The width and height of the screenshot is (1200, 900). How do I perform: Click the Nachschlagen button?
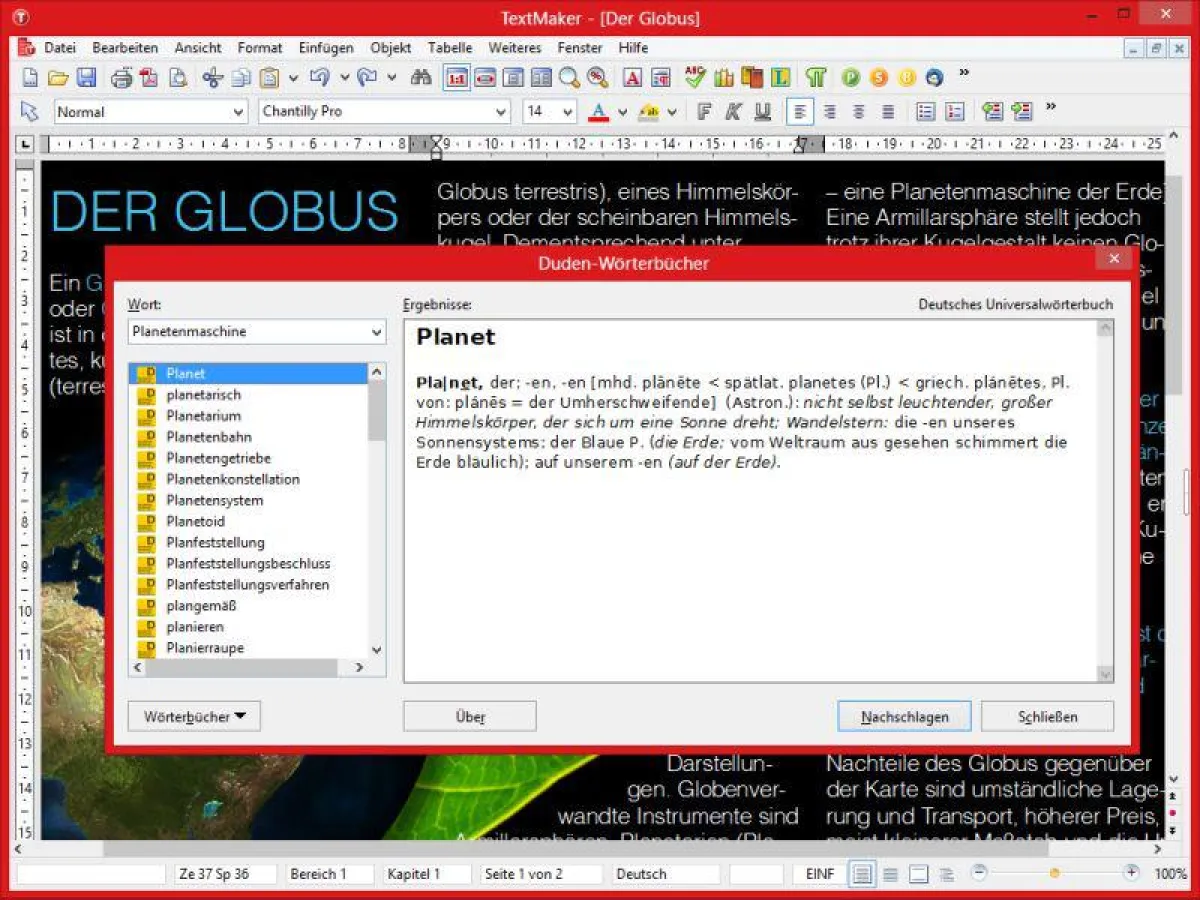coord(904,716)
